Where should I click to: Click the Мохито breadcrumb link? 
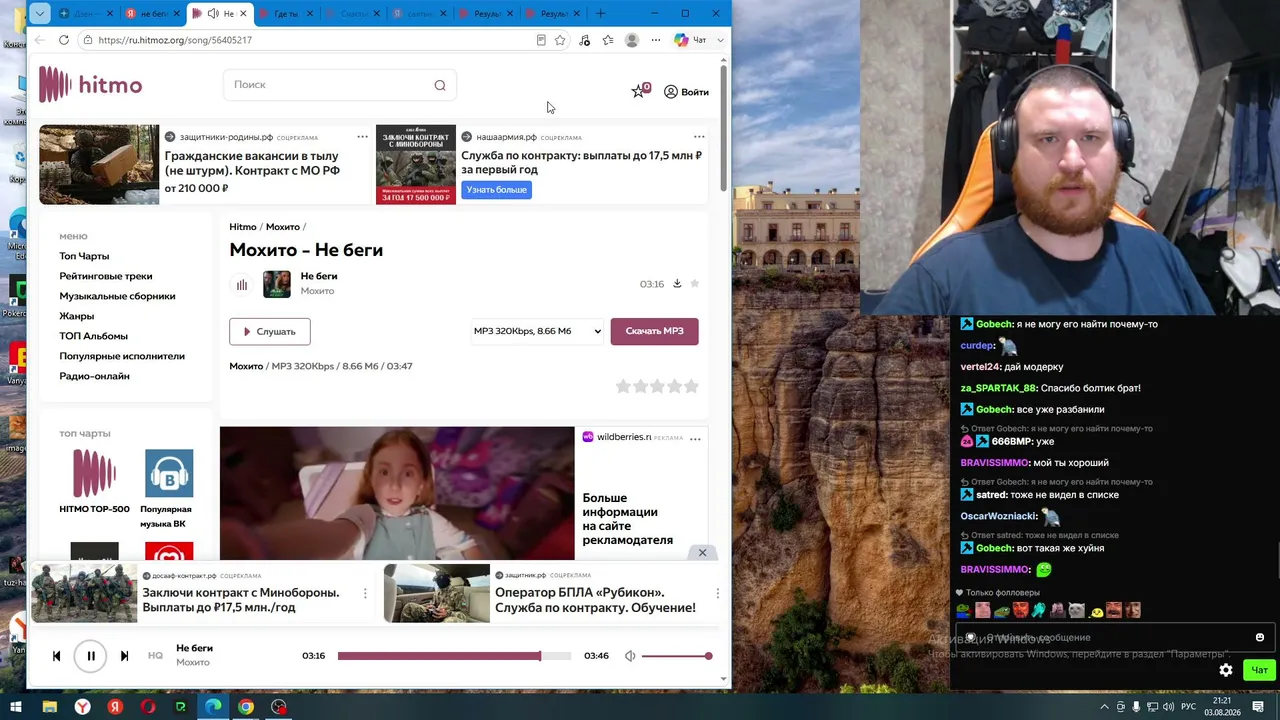pos(283,227)
